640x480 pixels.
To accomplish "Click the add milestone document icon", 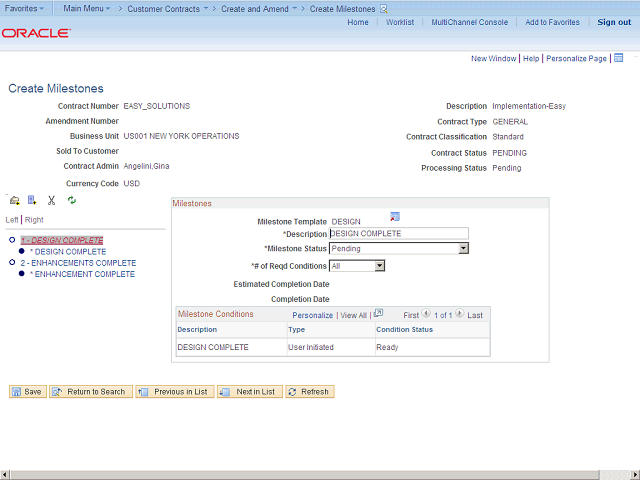I will point(32,200).
